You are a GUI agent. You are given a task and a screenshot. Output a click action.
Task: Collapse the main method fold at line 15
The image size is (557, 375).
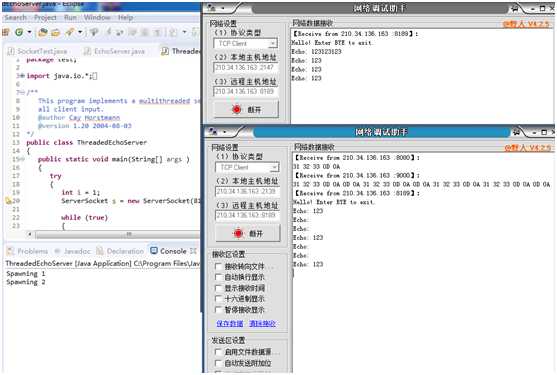coord(23,159)
